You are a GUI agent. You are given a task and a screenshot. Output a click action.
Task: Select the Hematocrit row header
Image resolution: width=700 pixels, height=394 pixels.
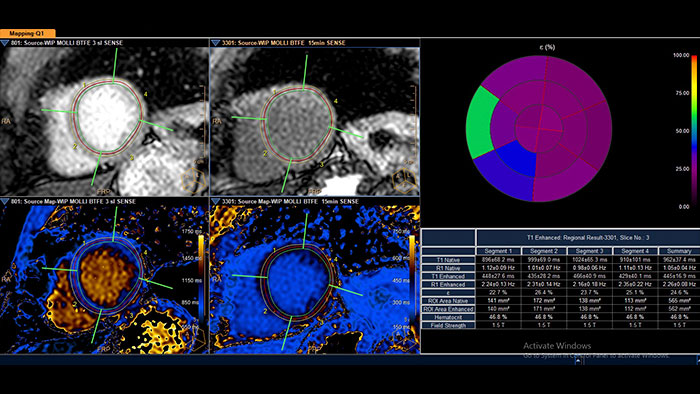click(x=448, y=317)
